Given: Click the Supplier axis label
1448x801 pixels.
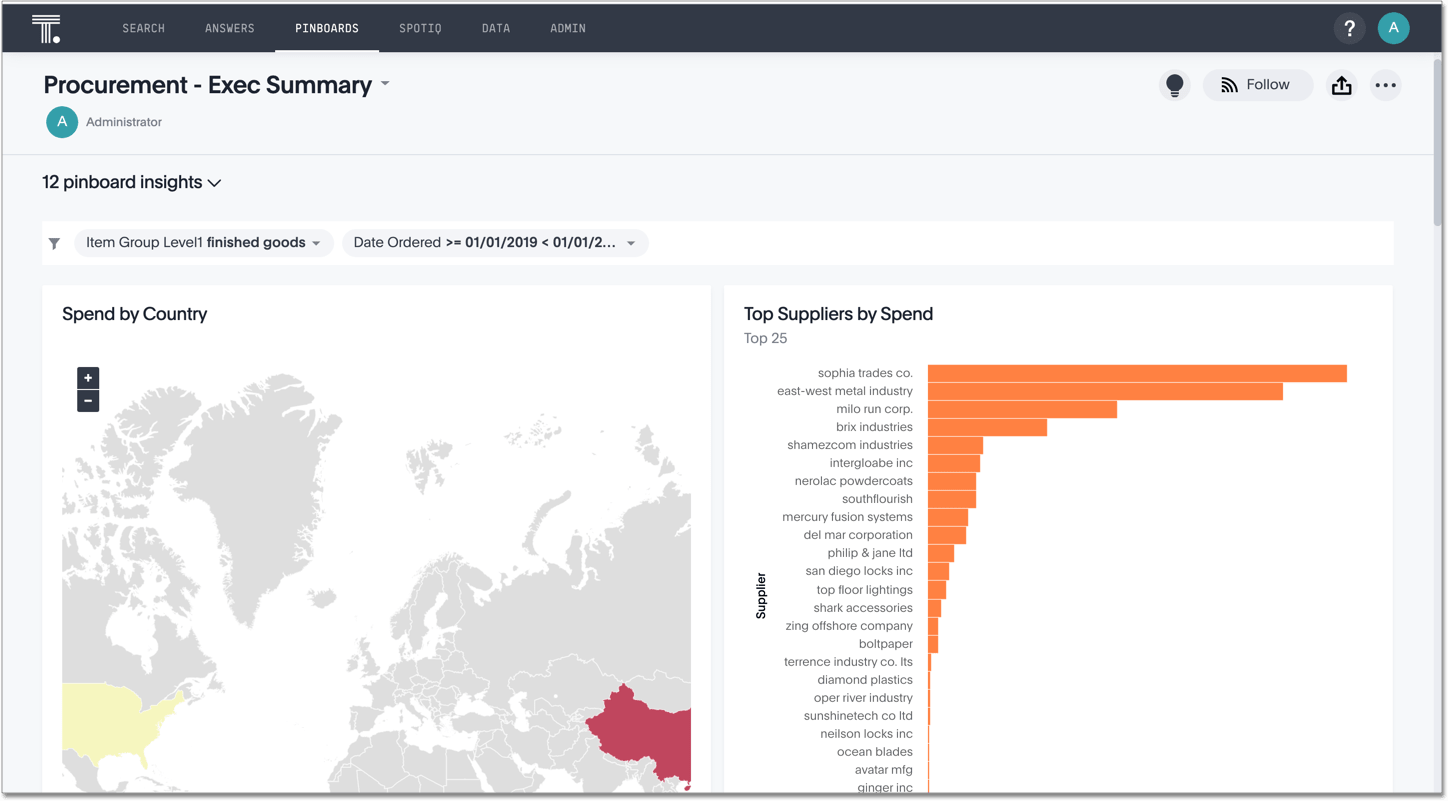Looking at the screenshot, I should [x=761, y=595].
